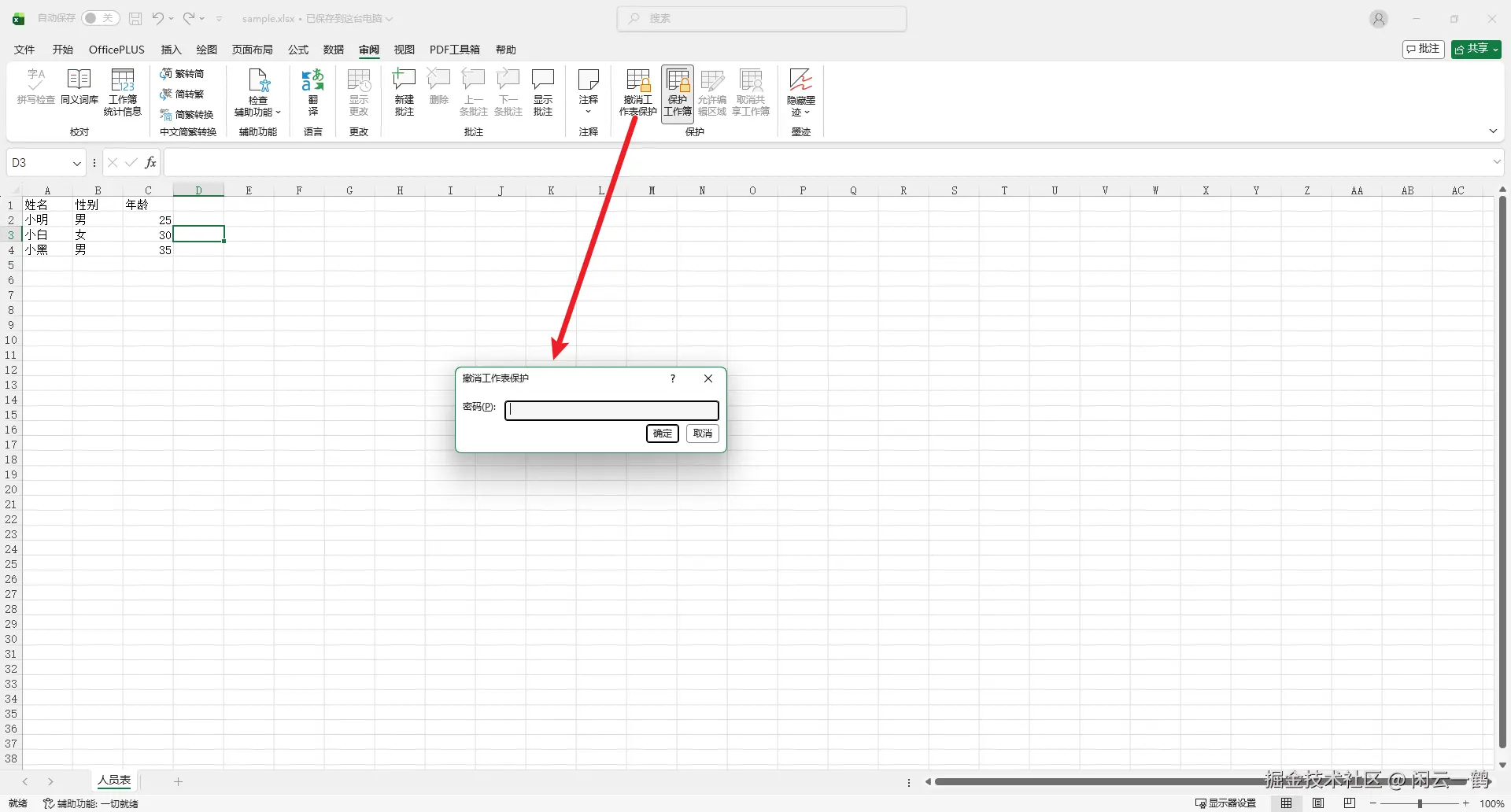
Task: Click zoom out minus button
Action: (x=1373, y=803)
